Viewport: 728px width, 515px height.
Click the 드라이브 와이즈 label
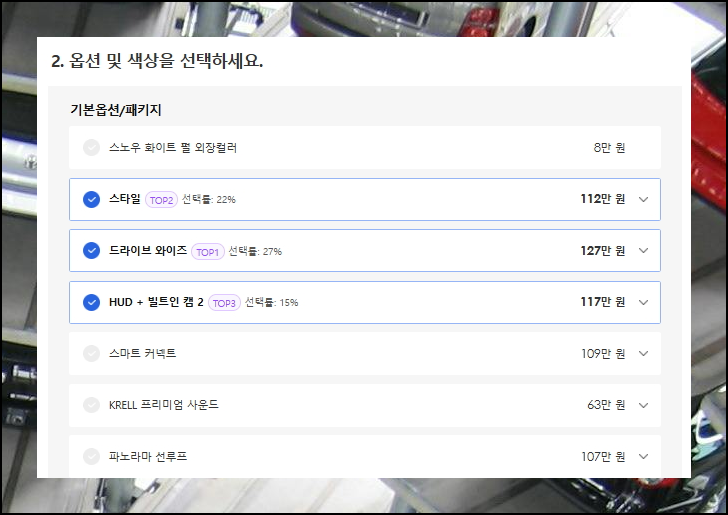148,250
